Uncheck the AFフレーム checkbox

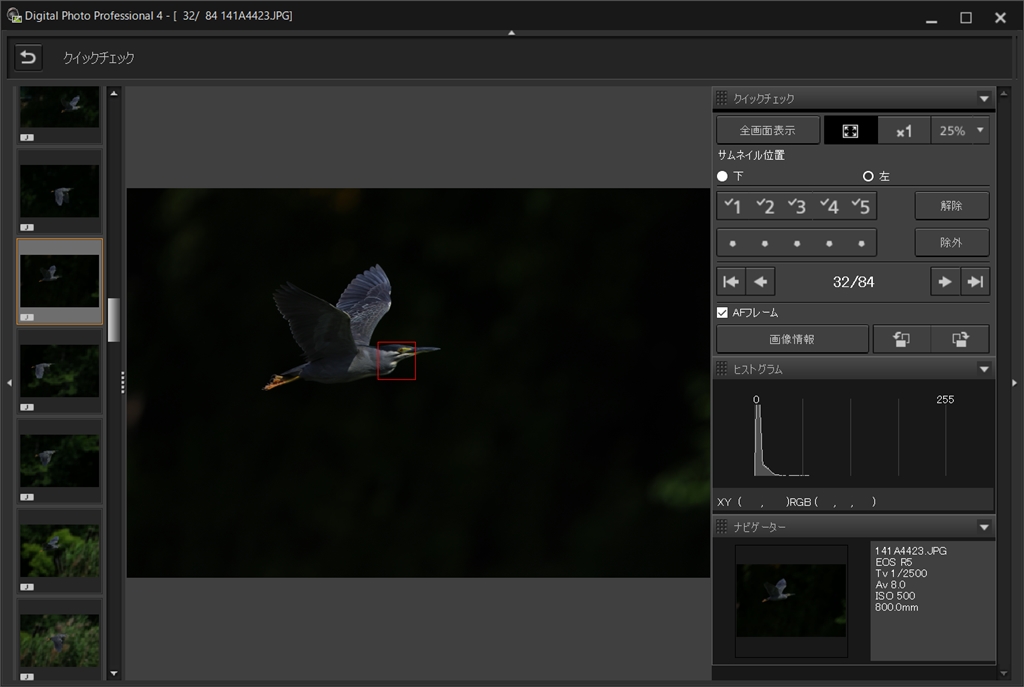pyautogui.click(x=723, y=313)
